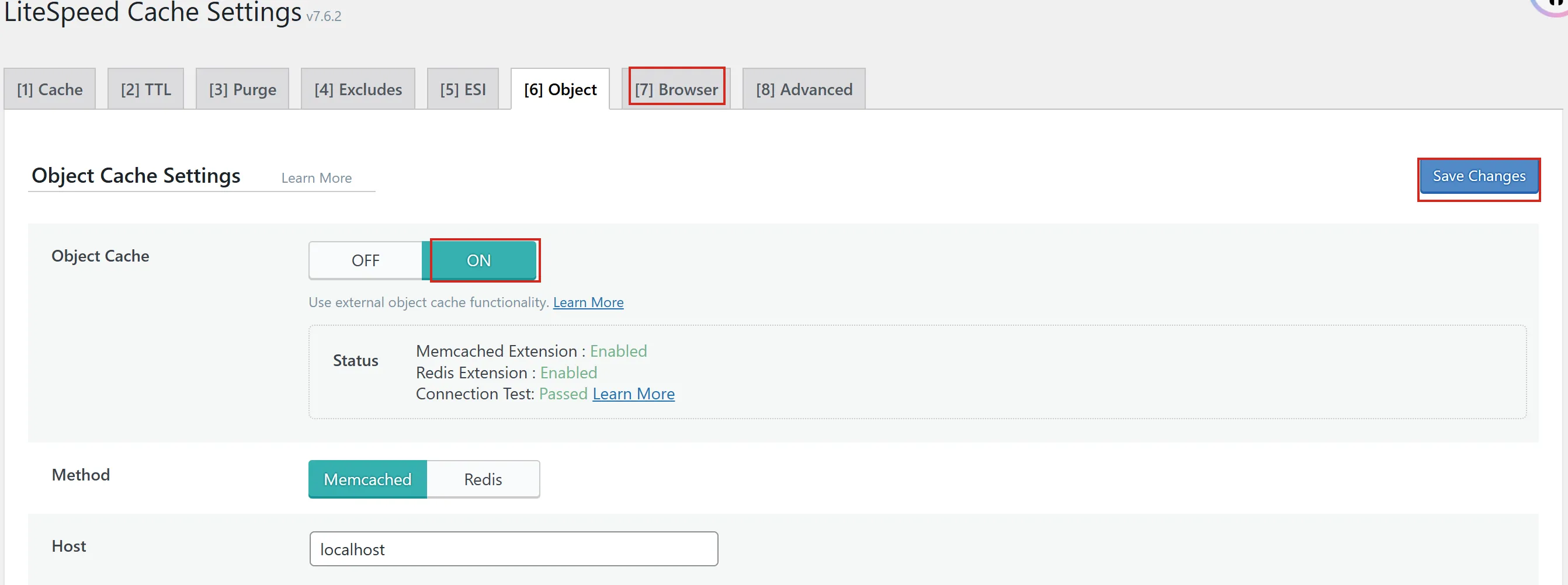Click the Memcached Extension Enabled status text

click(x=618, y=351)
